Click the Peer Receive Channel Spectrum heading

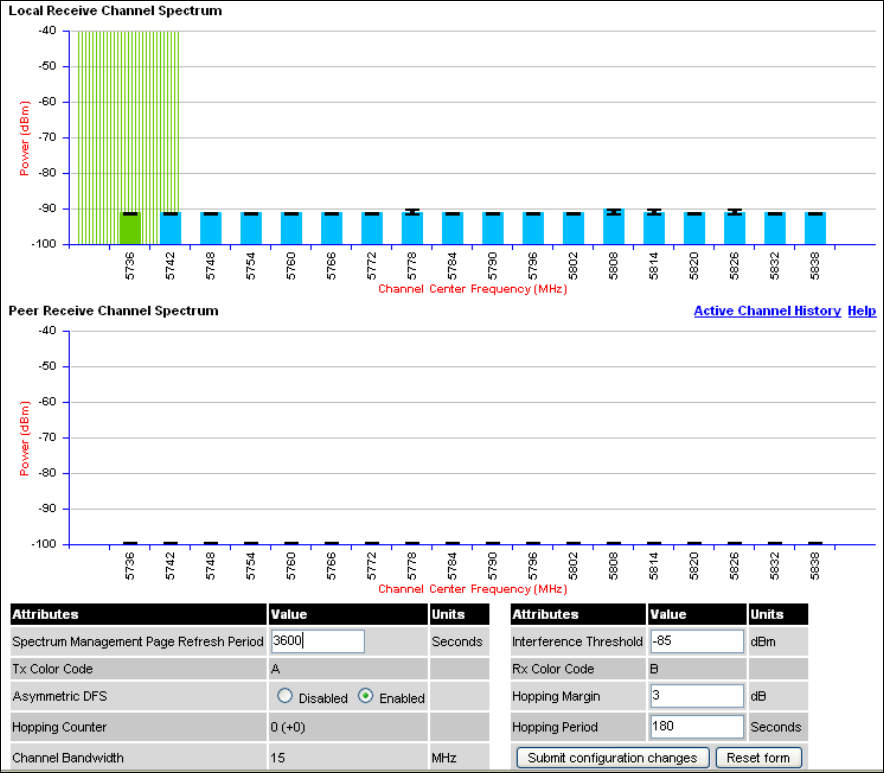pyautogui.click(x=113, y=311)
